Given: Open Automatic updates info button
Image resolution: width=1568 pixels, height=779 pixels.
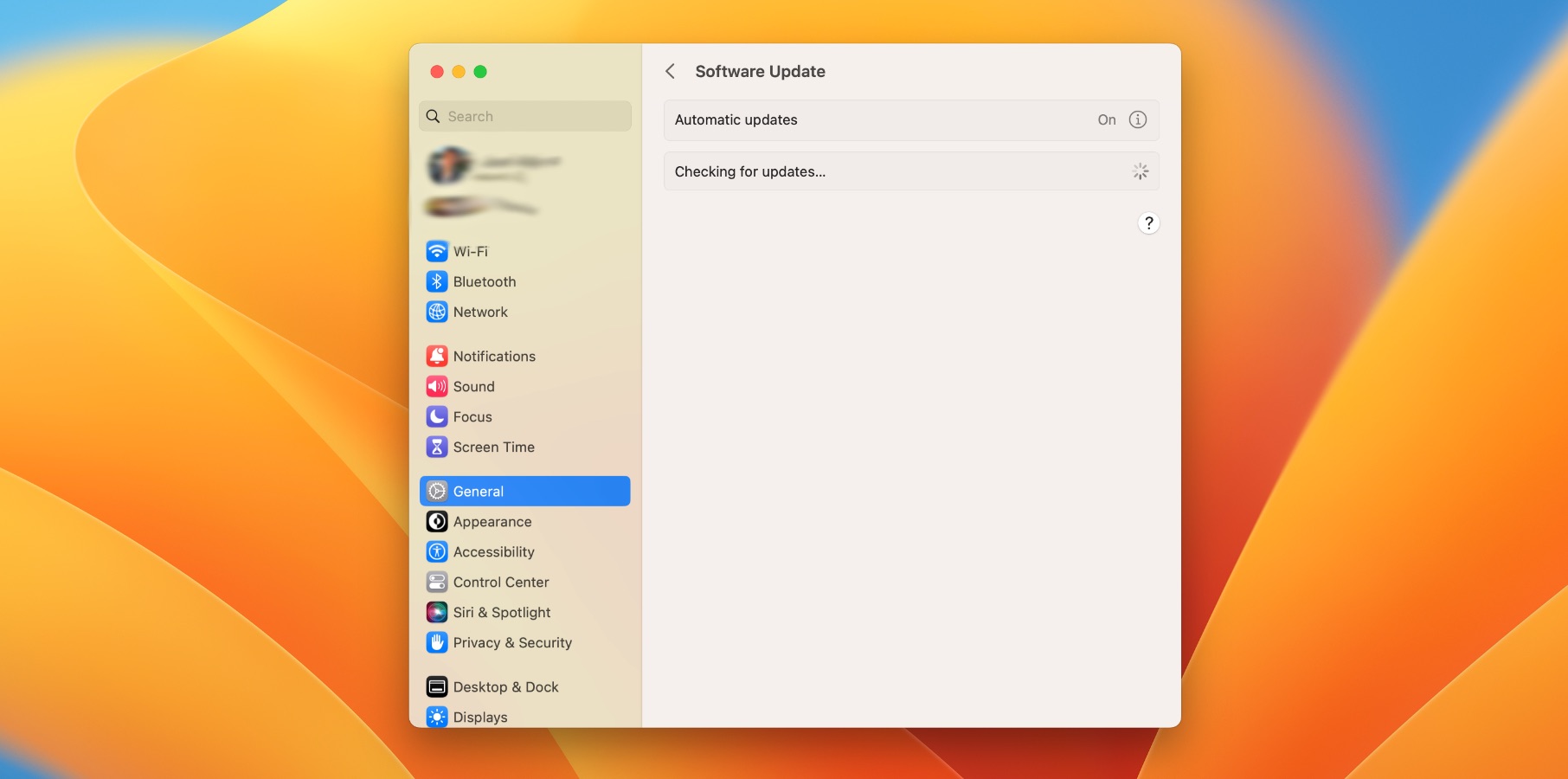Looking at the screenshot, I should pos(1138,119).
